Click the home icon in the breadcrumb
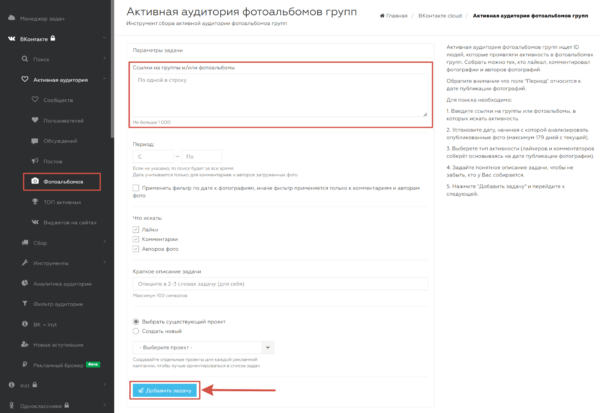600x413 pixels. (x=382, y=16)
